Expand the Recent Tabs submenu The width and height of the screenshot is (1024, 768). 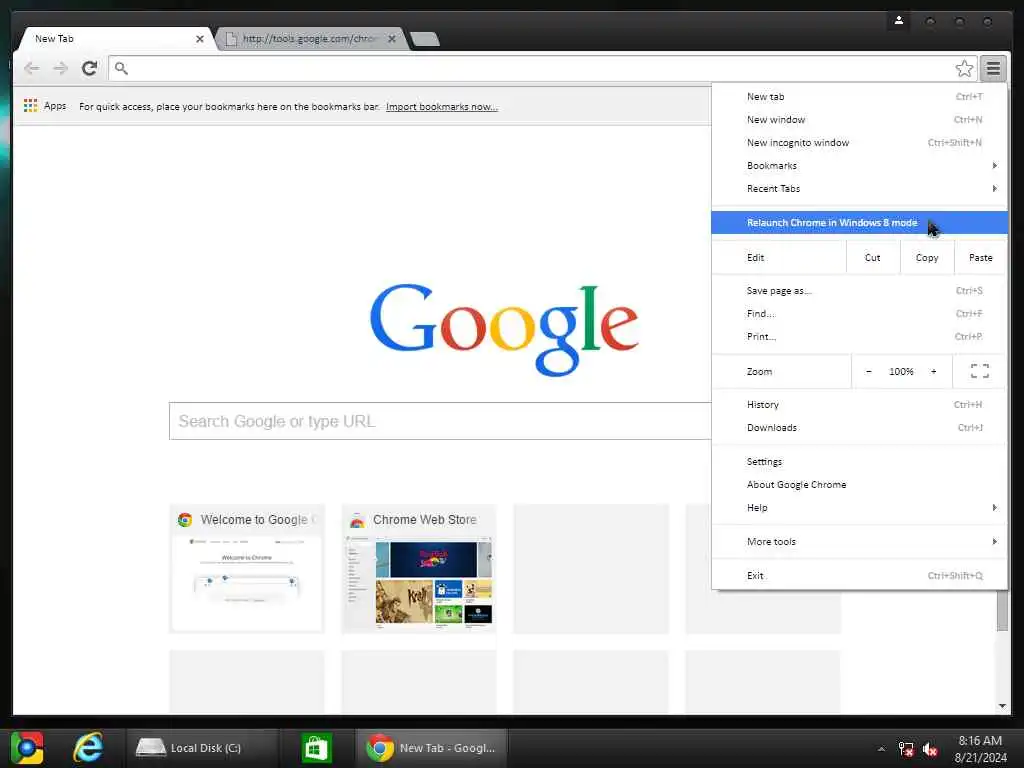(859, 189)
